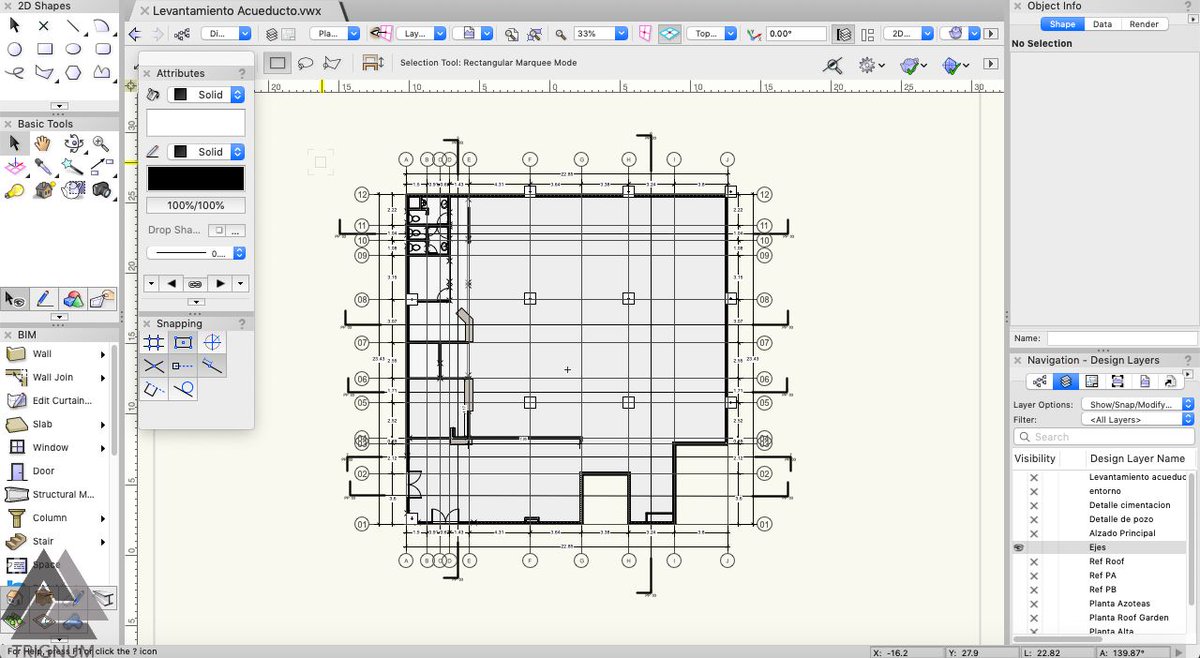This screenshot has height=658, width=1200.
Task: Switch Navigation palette to Classes tab
Action: tap(1040, 381)
